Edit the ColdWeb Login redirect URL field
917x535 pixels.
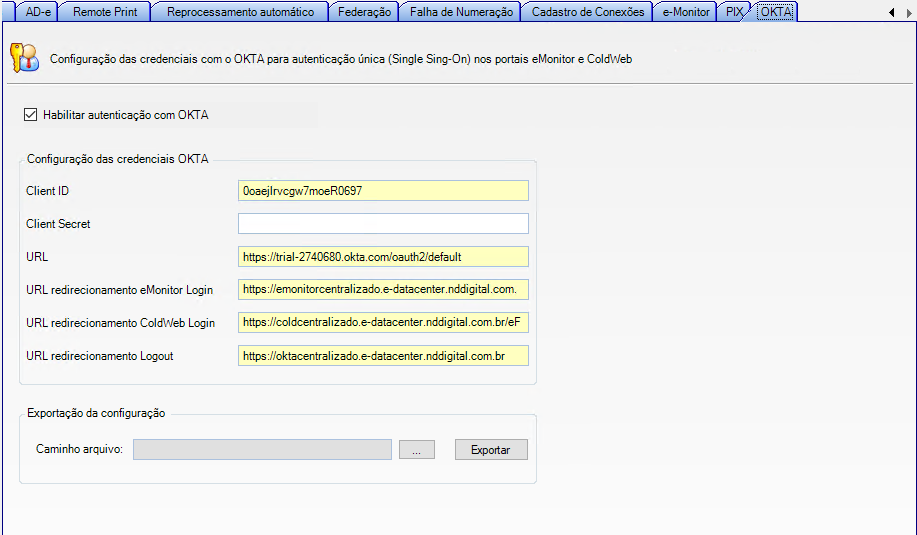pyautogui.click(x=383, y=322)
